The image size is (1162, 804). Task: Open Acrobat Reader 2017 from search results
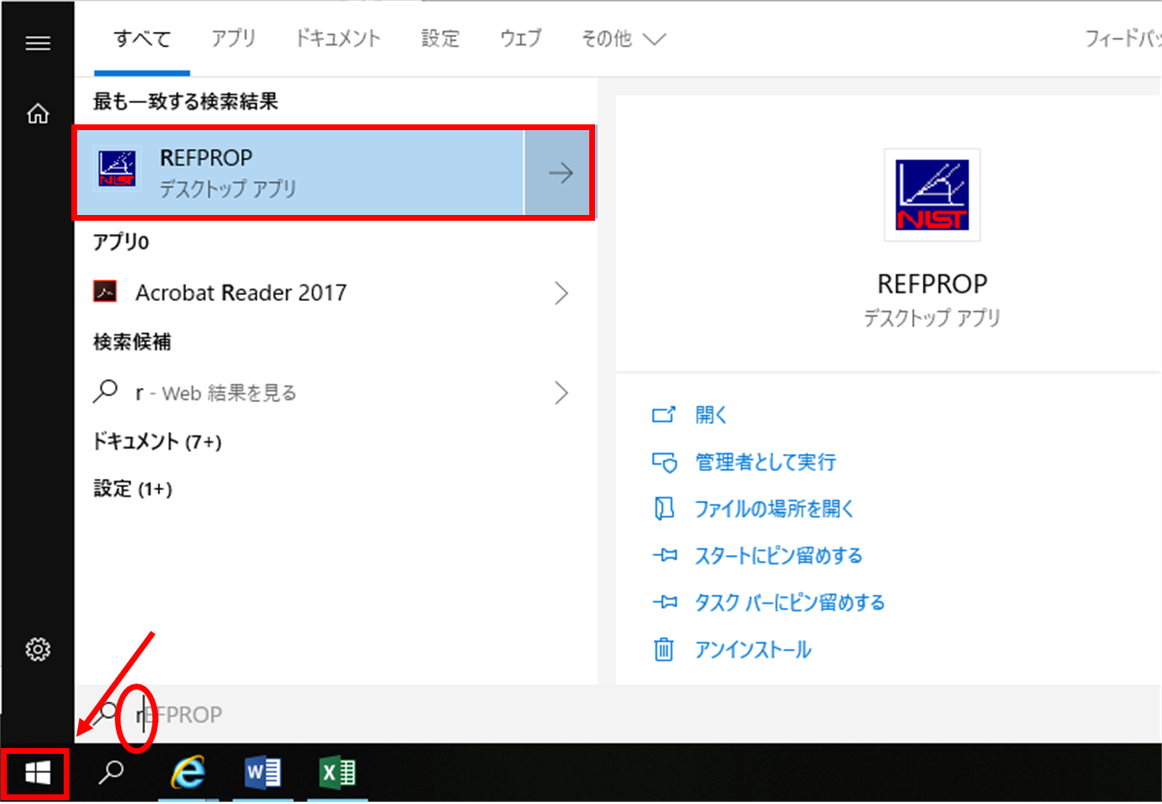tap(240, 292)
